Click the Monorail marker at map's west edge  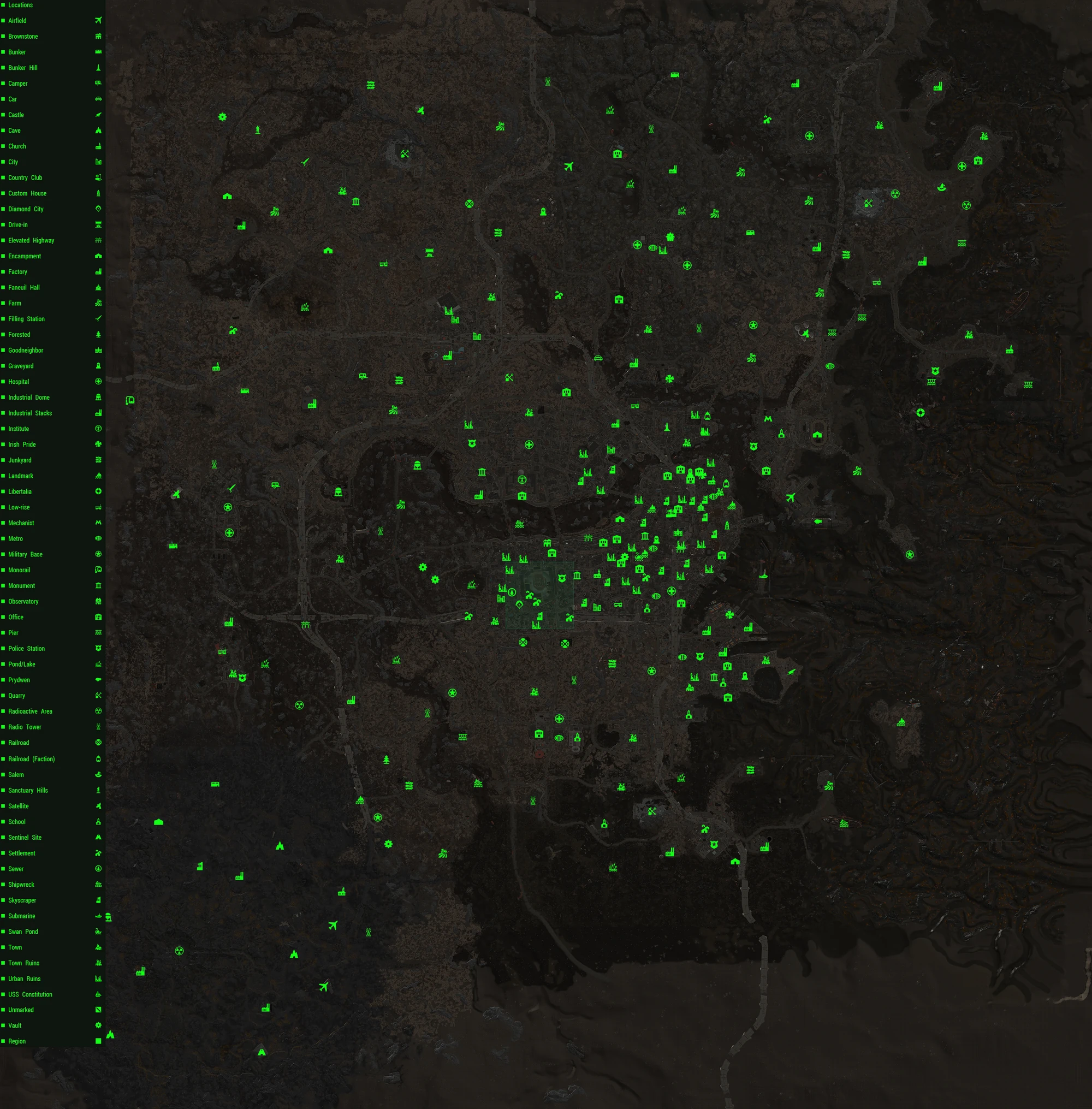[x=130, y=400]
